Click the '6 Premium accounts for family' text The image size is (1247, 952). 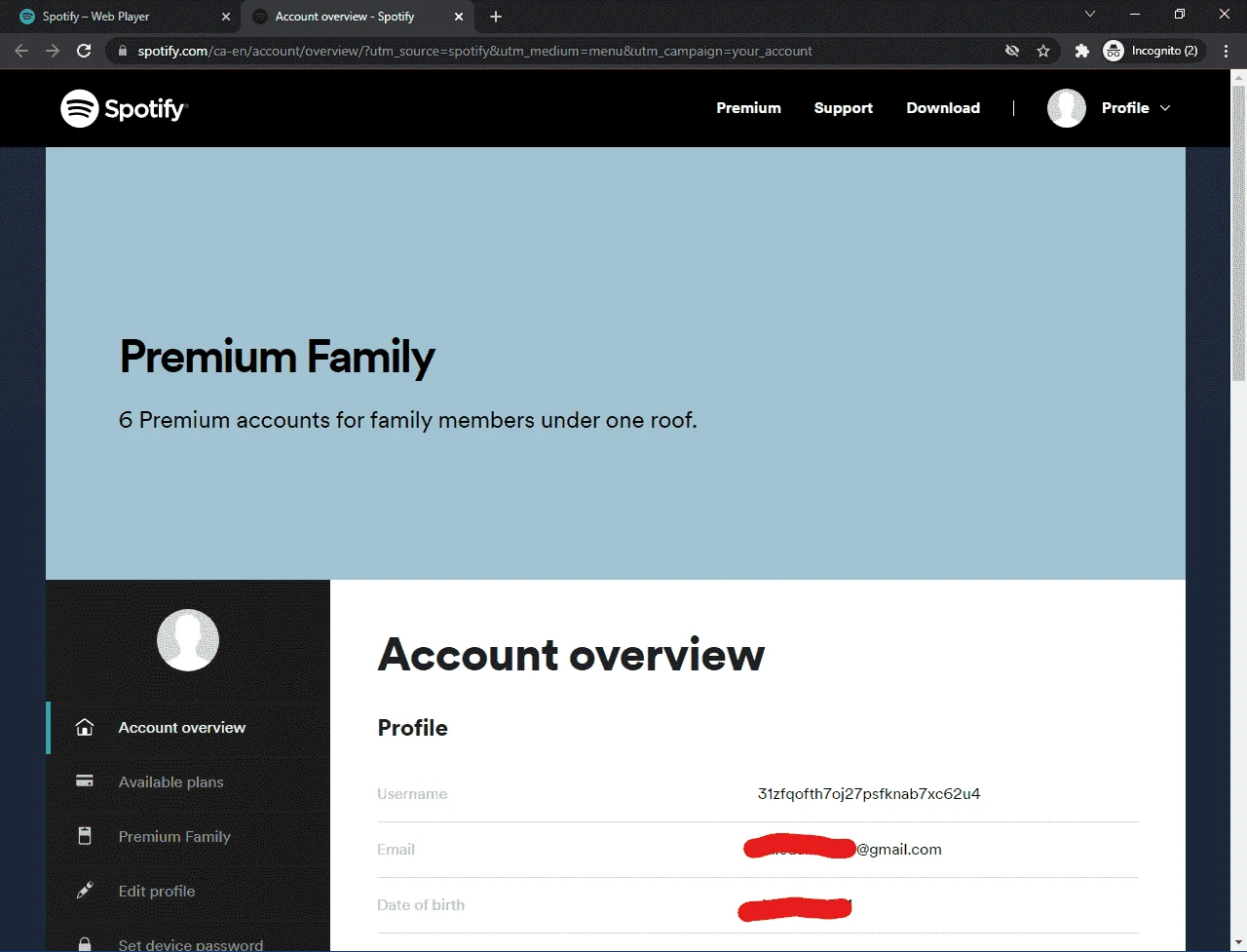click(x=408, y=420)
